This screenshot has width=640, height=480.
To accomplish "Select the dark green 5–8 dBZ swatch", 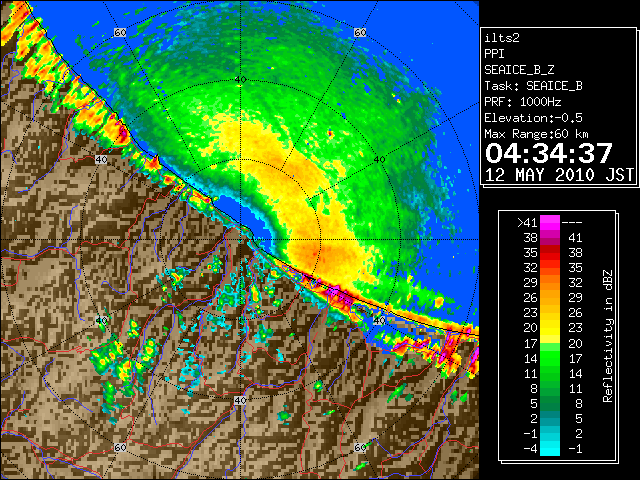I will click(550, 404).
